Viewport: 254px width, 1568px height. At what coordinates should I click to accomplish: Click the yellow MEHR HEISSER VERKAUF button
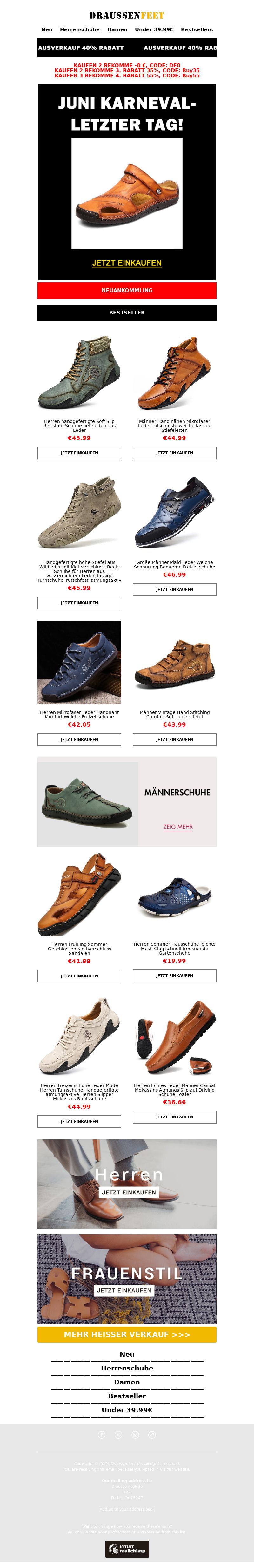tap(127, 1334)
